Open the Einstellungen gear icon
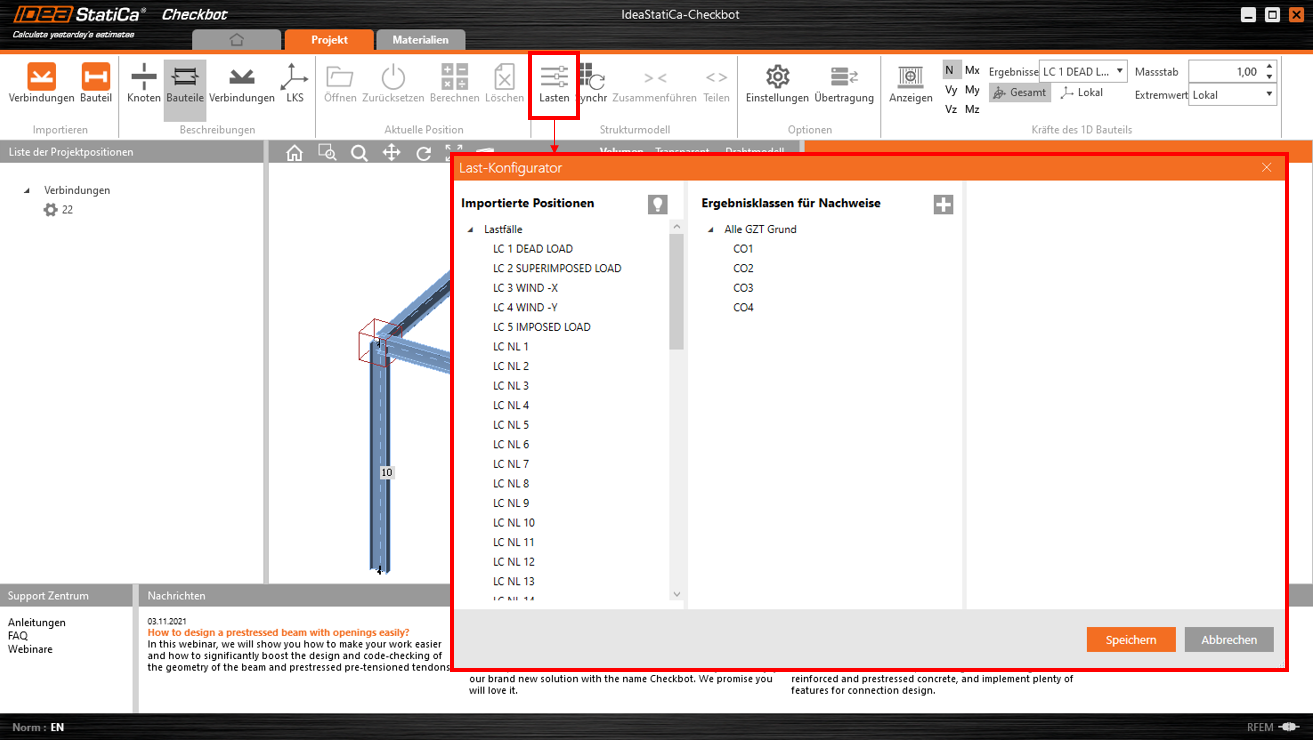This screenshot has width=1315, height=740. [x=777, y=79]
